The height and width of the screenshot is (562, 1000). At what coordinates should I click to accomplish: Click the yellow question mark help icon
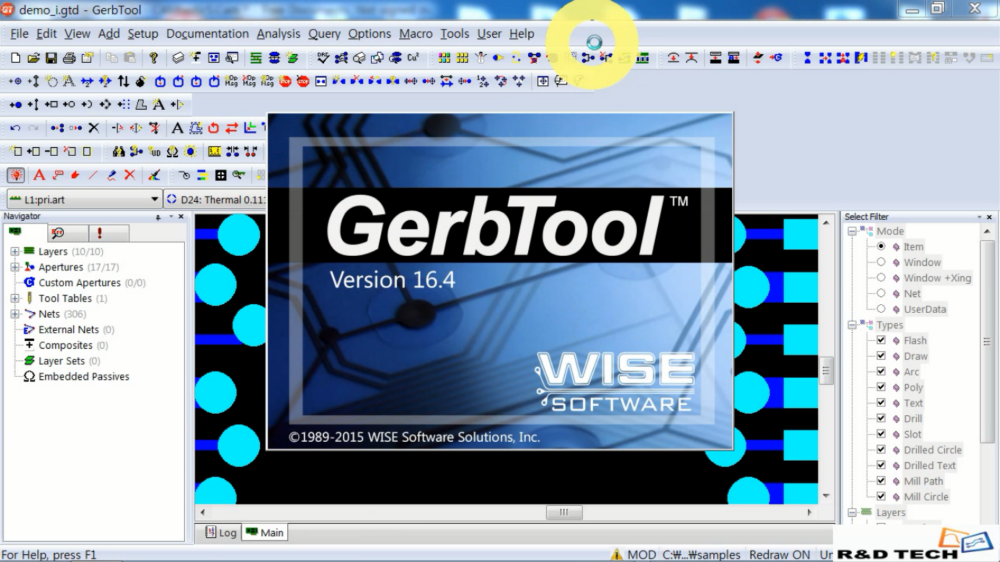(x=153, y=58)
